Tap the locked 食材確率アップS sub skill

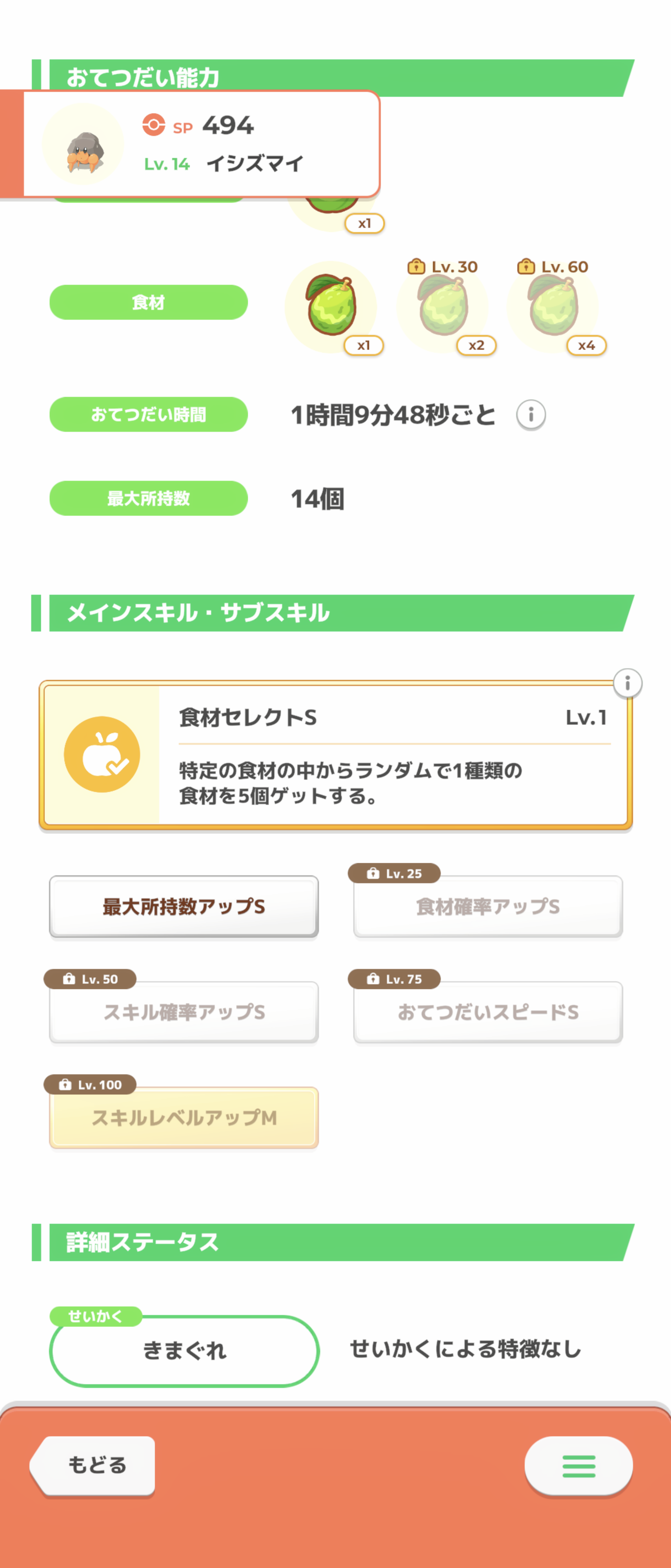(488, 906)
